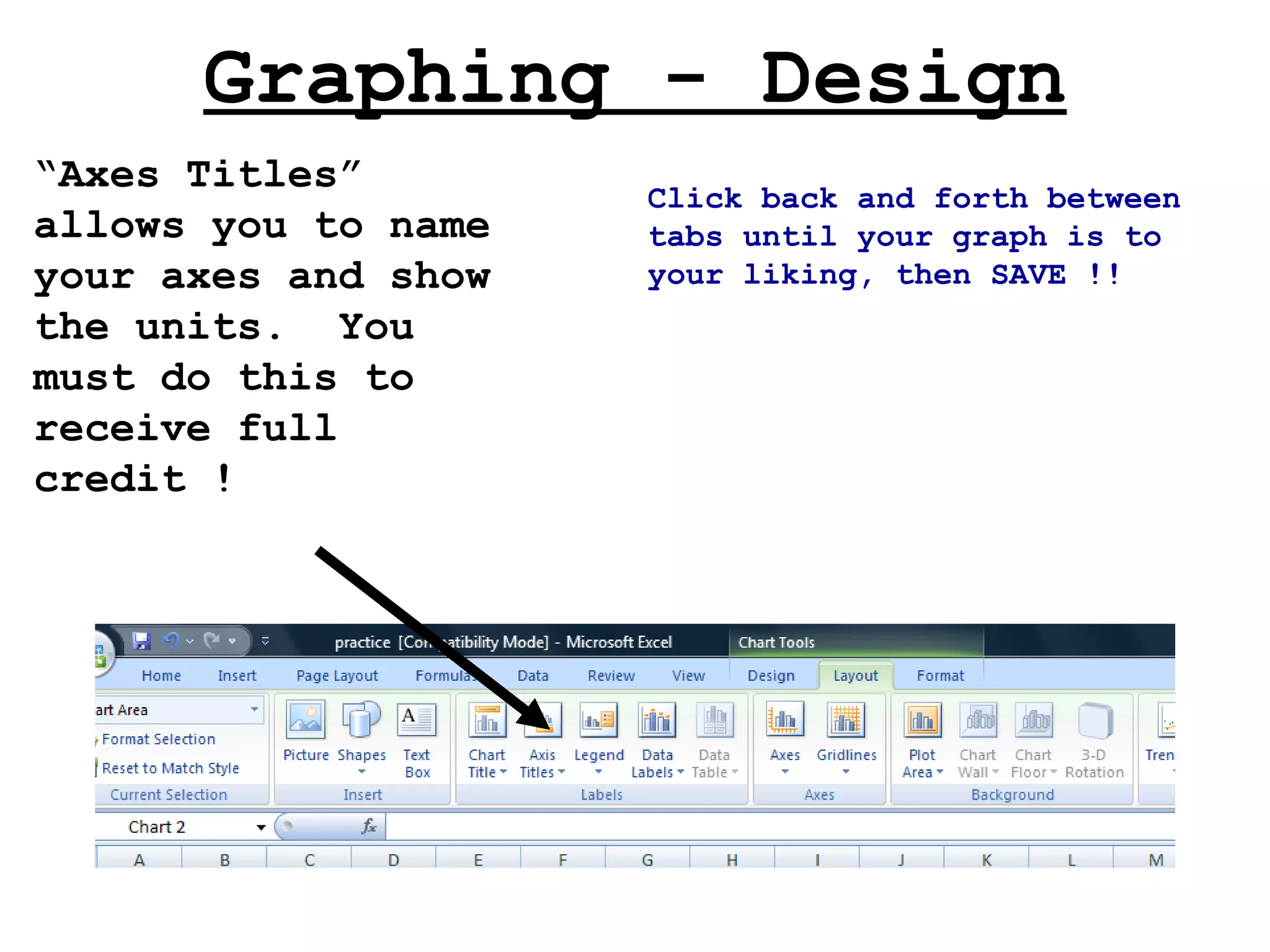Expand the Name Box dropdown arrow
The height and width of the screenshot is (952, 1270).
pos(261,827)
